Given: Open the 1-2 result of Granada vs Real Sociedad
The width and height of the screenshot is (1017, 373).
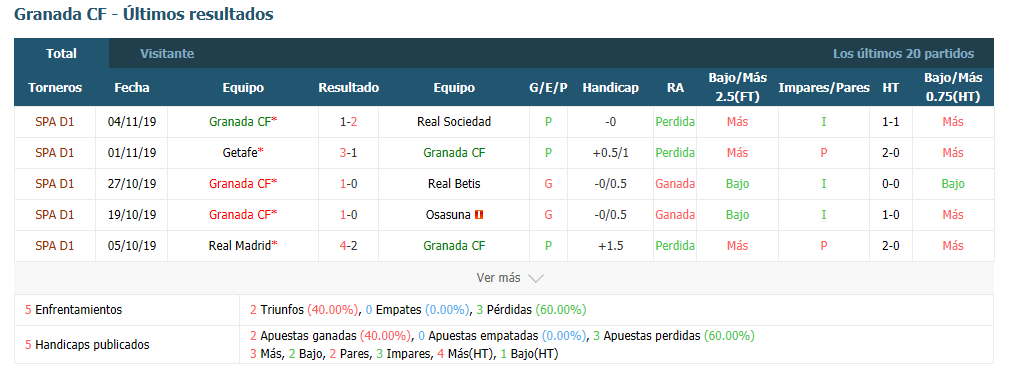Looking at the screenshot, I should pos(348,121).
